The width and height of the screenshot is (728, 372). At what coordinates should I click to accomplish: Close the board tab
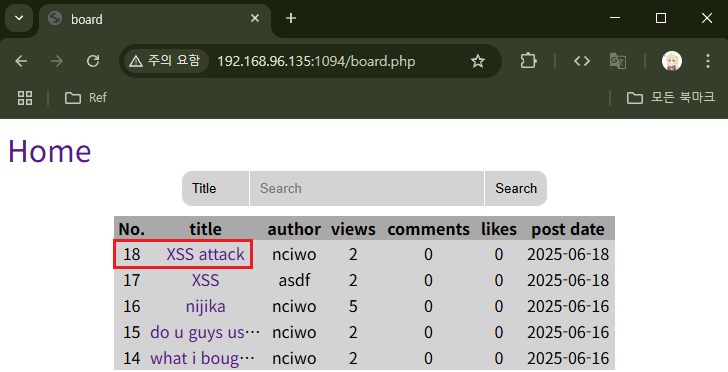click(255, 19)
